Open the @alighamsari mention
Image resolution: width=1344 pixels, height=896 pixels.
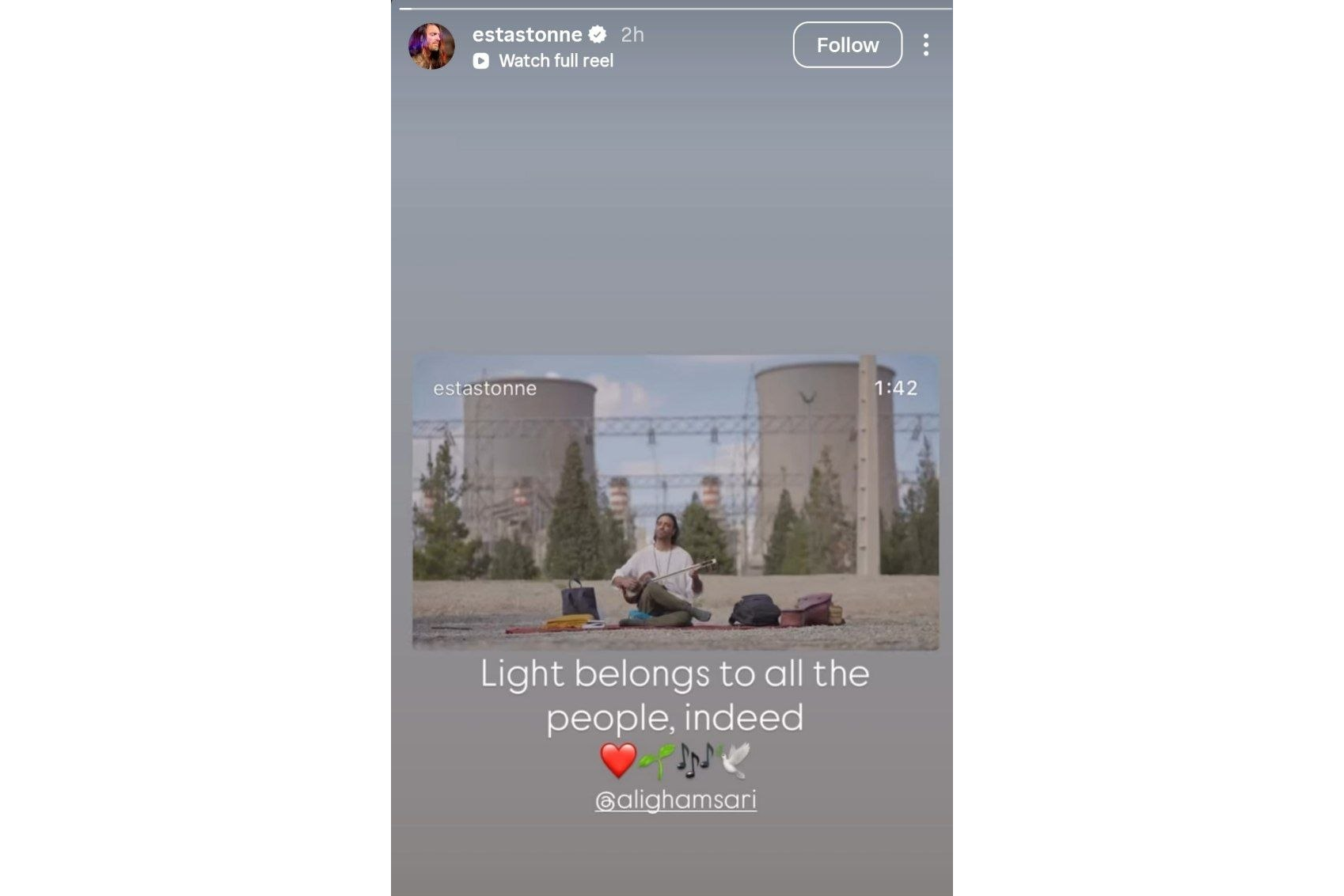coord(675,800)
